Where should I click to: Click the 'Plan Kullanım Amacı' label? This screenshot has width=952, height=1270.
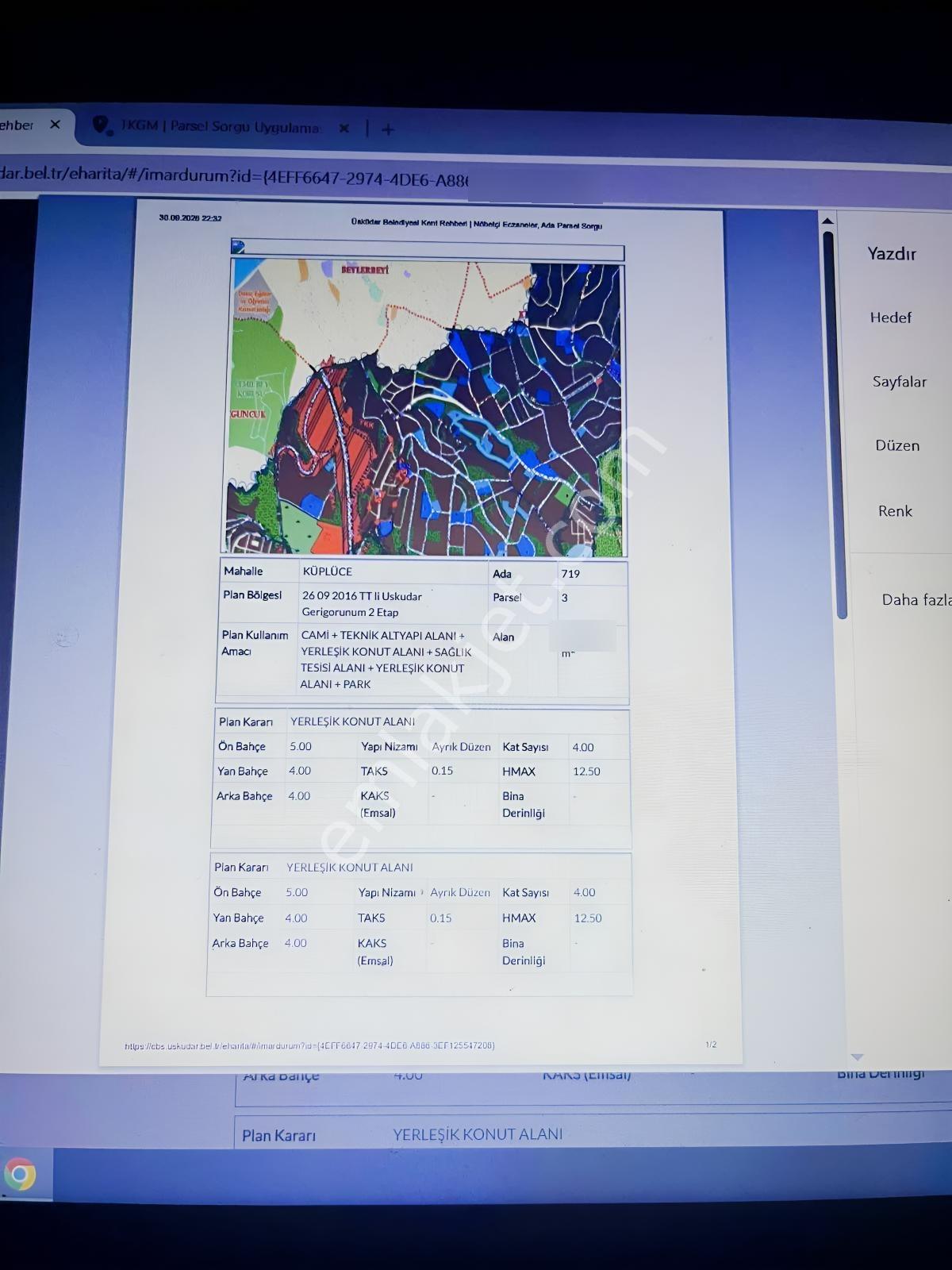[255, 643]
